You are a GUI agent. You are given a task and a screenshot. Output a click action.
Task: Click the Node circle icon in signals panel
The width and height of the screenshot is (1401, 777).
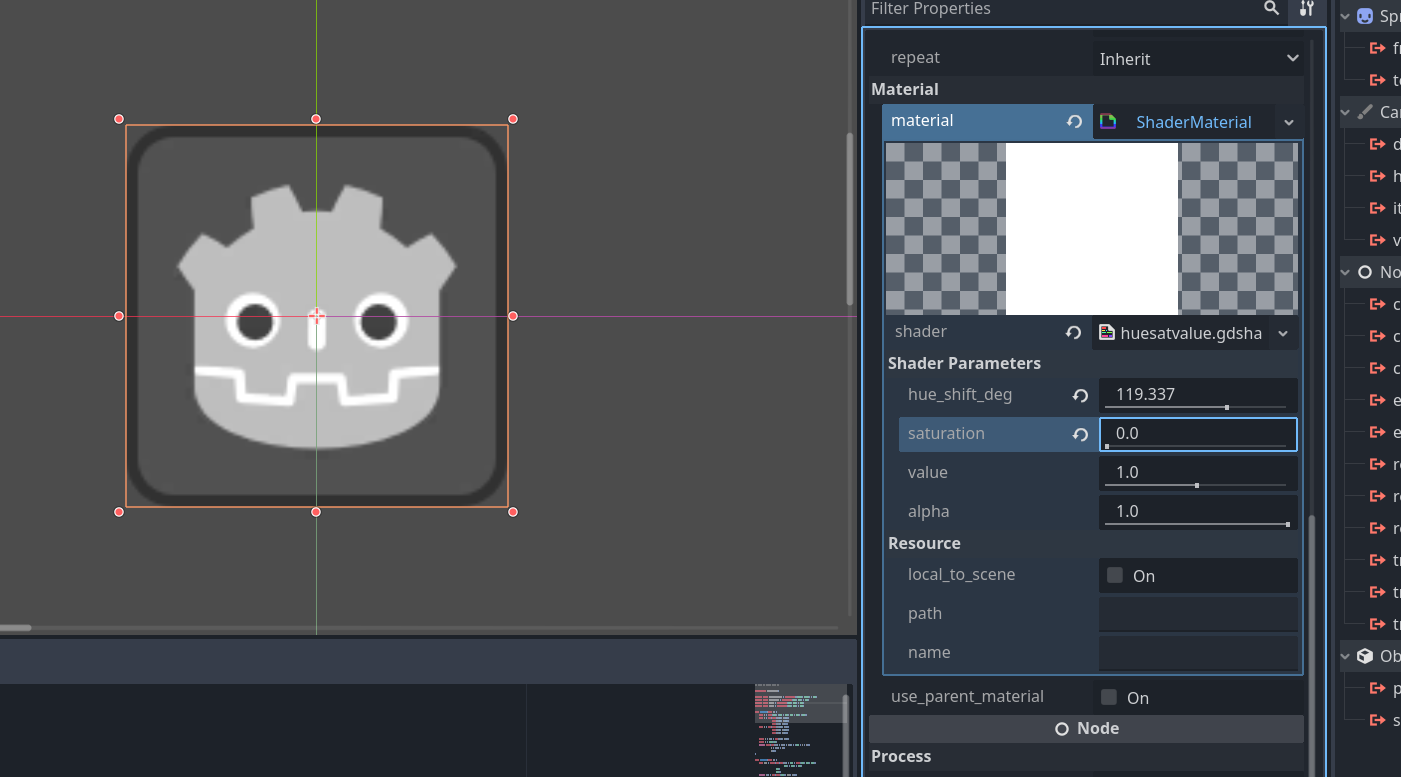(1365, 272)
